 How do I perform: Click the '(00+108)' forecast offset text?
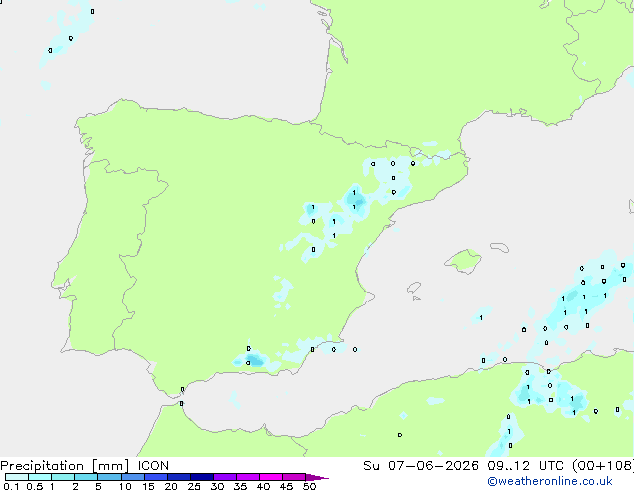coord(603,466)
